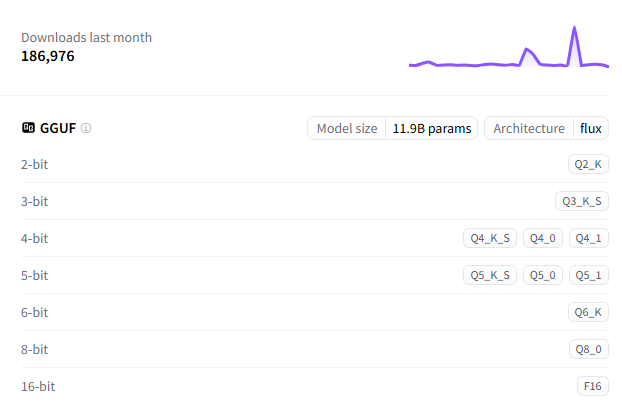The width and height of the screenshot is (622, 413).
Task: Click the 4-bit row label
Action: [35, 238]
